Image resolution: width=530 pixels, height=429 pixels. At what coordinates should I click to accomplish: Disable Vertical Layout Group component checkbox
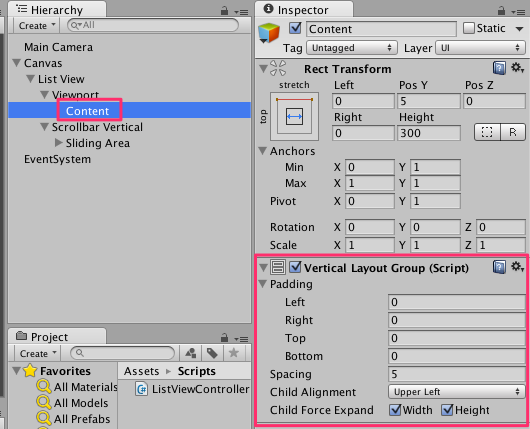click(295, 267)
